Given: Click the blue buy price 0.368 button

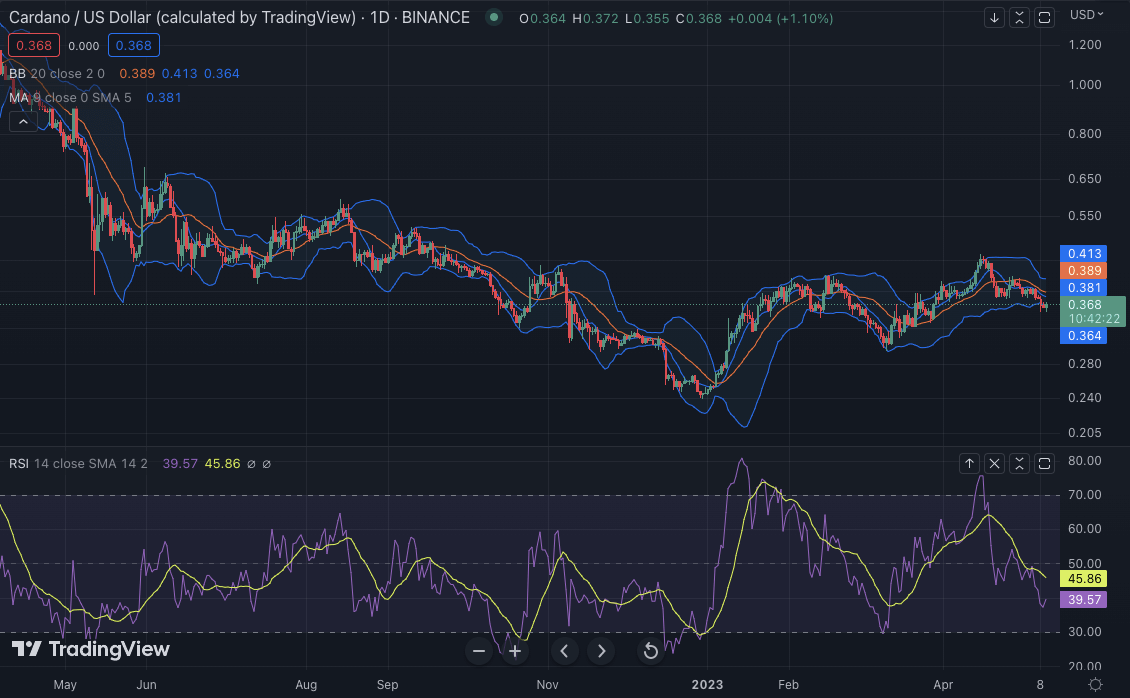Looking at the screenshot, I should [133, 45].
